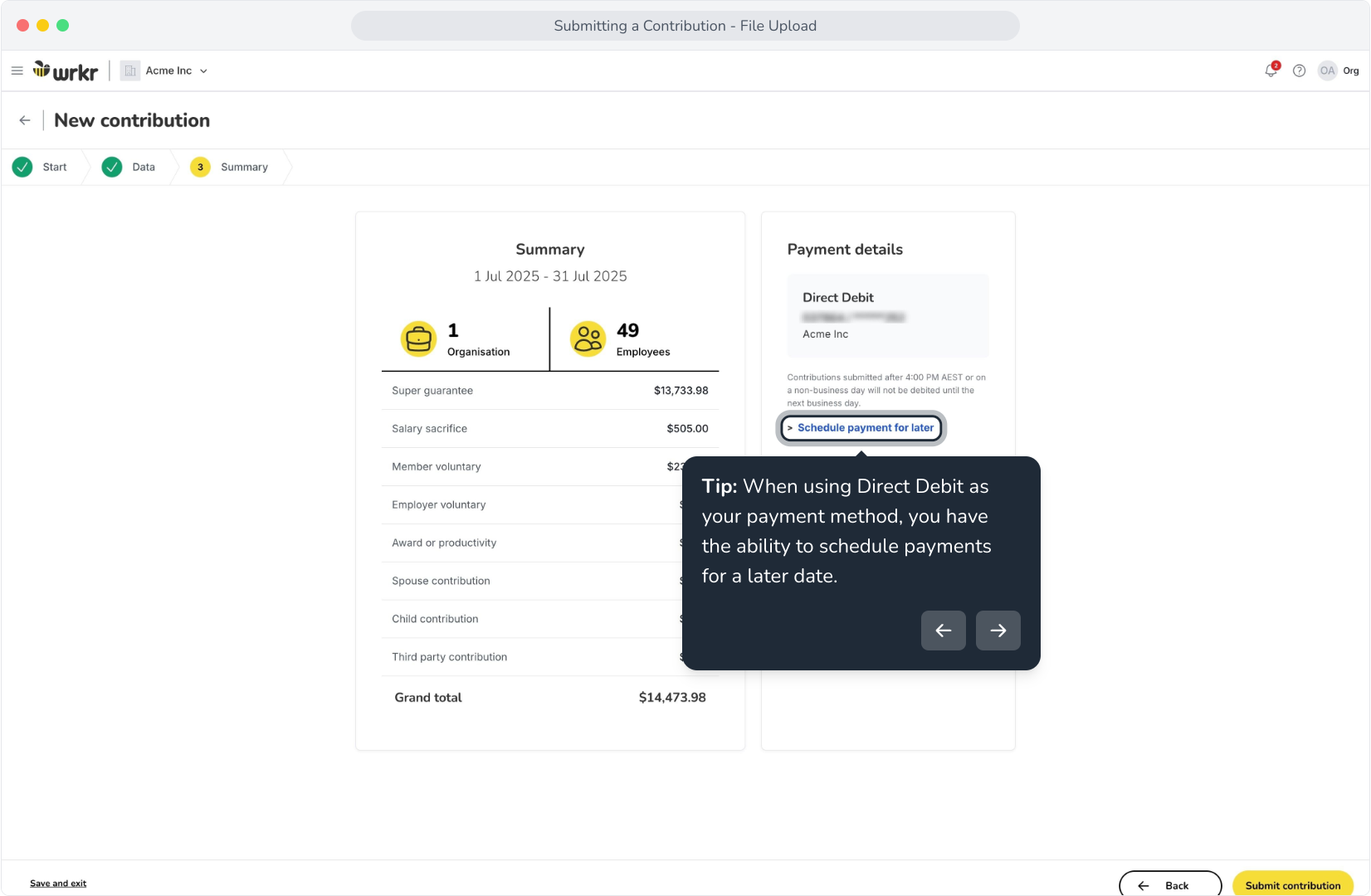
Task: Open the hamburger navigation menu
Action: pyautogui.click(x=17, y=71)
